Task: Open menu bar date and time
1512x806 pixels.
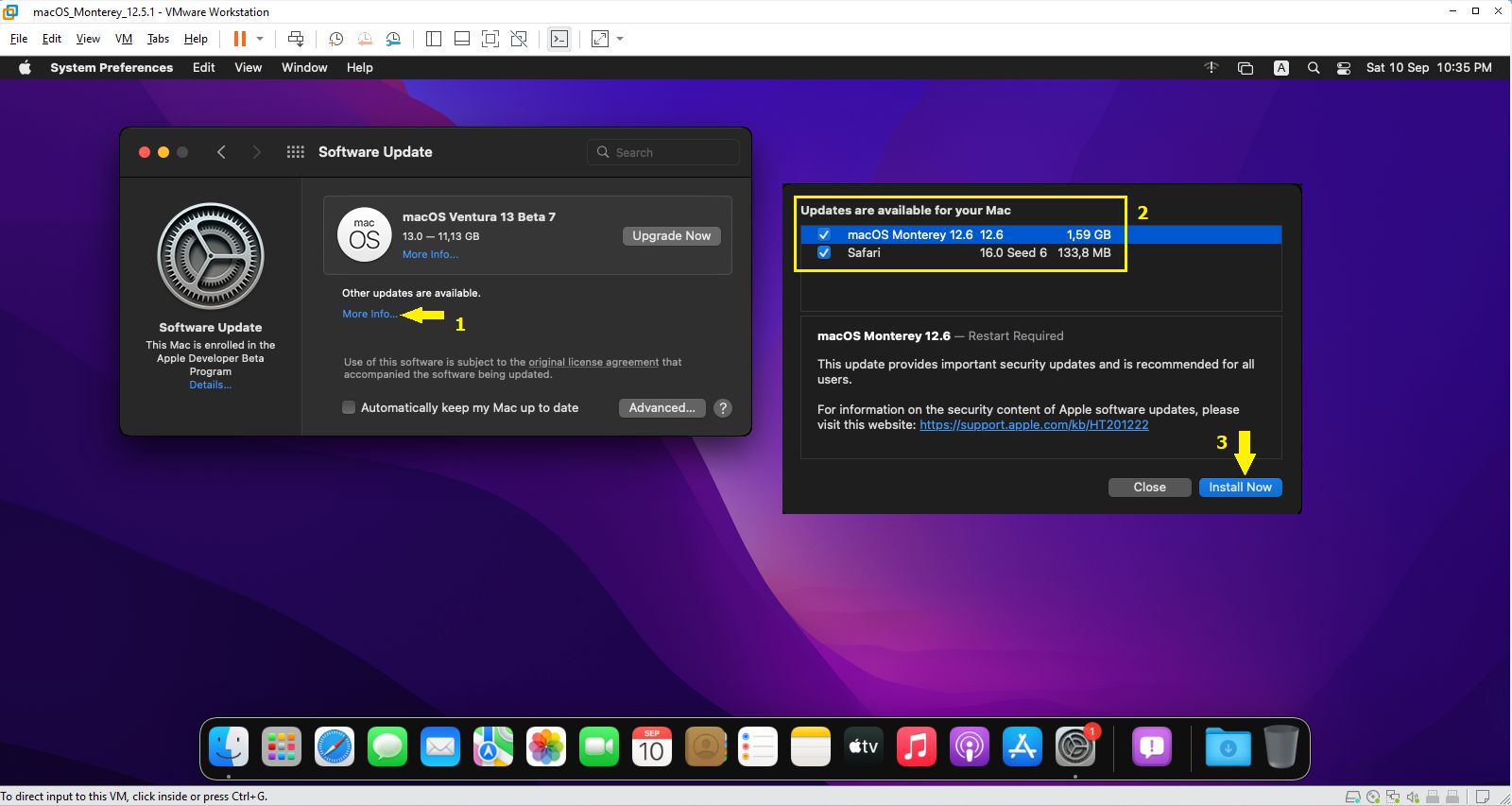Action: coord(1429,68)
